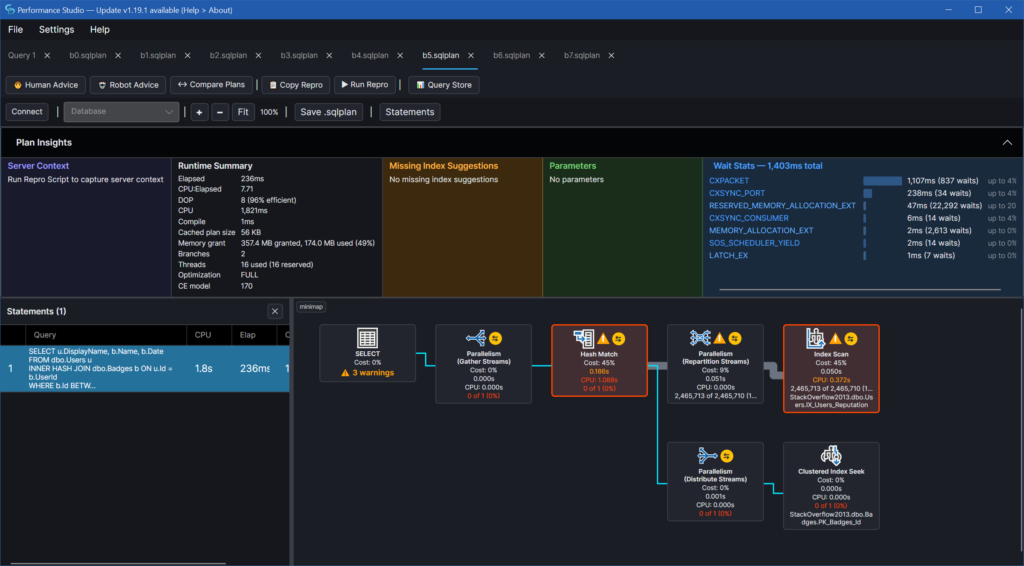The width and height of the screenshot is (1024, 566).
Task: Select the Clustered Index Seek icon
Action: [831, 455]
